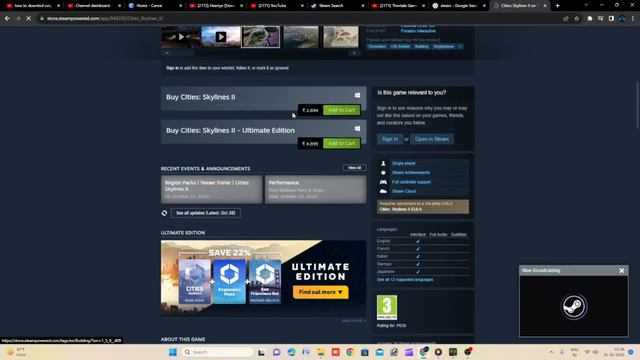Open the Performance announcement card
640x360 pixels.
(316, 189)
